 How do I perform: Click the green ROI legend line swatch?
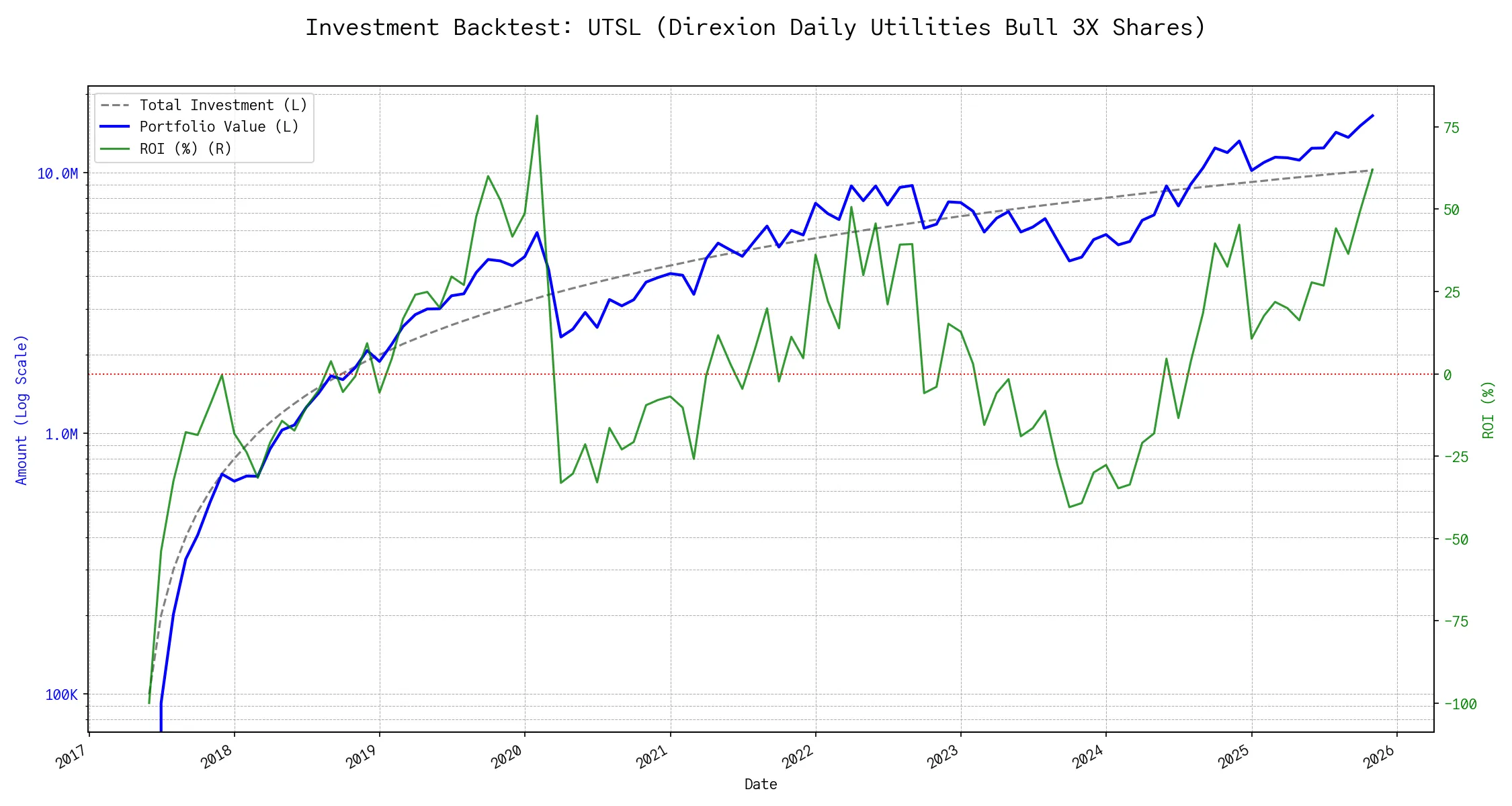click(114, 148)
